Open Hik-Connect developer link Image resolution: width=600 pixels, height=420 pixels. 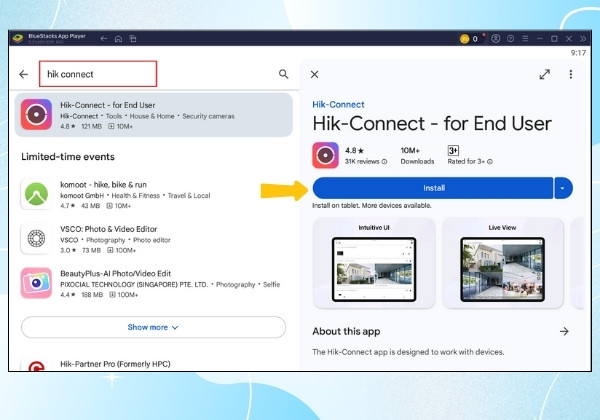(338, 104)
